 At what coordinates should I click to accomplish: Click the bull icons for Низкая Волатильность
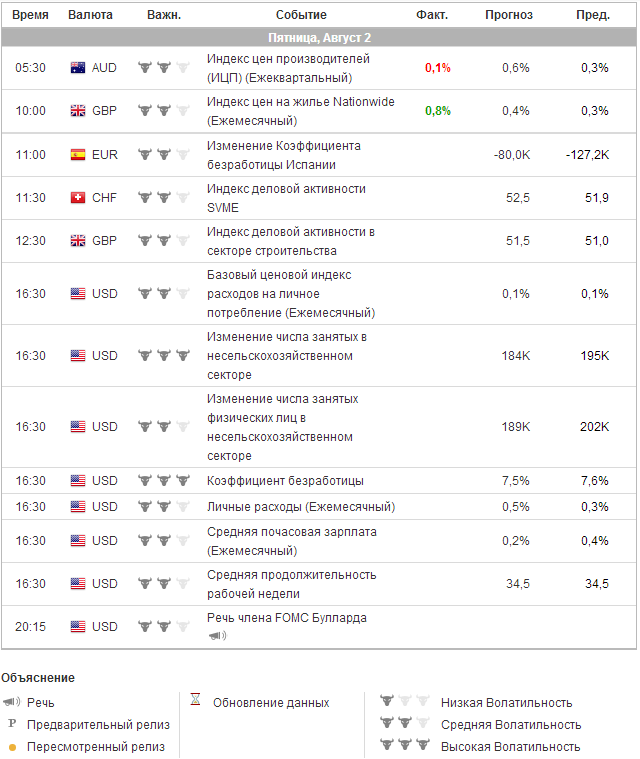[405, 702]
